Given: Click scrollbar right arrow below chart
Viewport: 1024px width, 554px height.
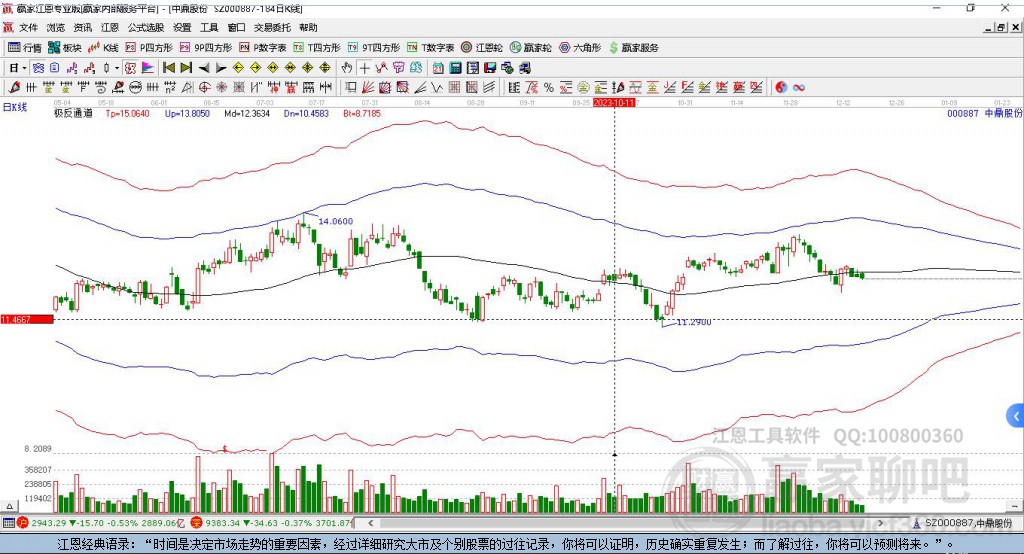Looking at the screenshot, I should [880, 523].
